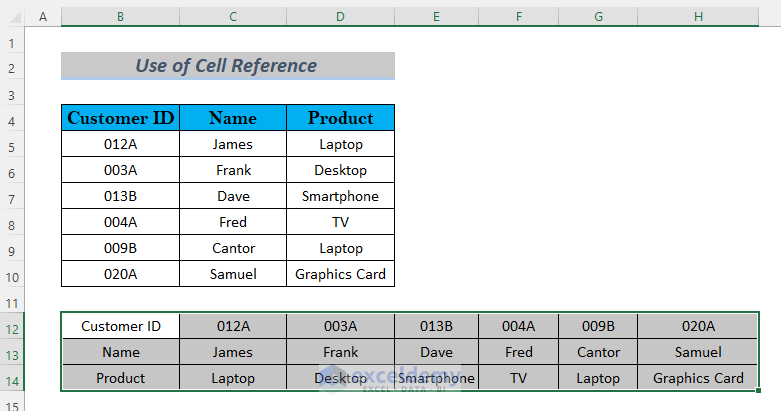Select cell Graphics Card in row 14
Screen dimensions: 781x411
pyautogui.click(x=698, y=378)
